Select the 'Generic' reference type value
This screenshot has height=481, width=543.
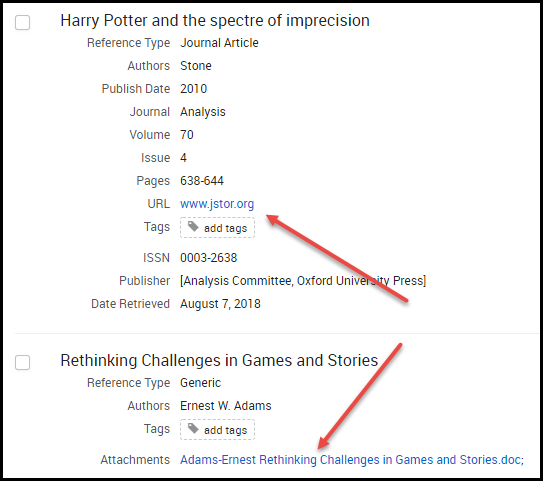[x=201, y=383]
